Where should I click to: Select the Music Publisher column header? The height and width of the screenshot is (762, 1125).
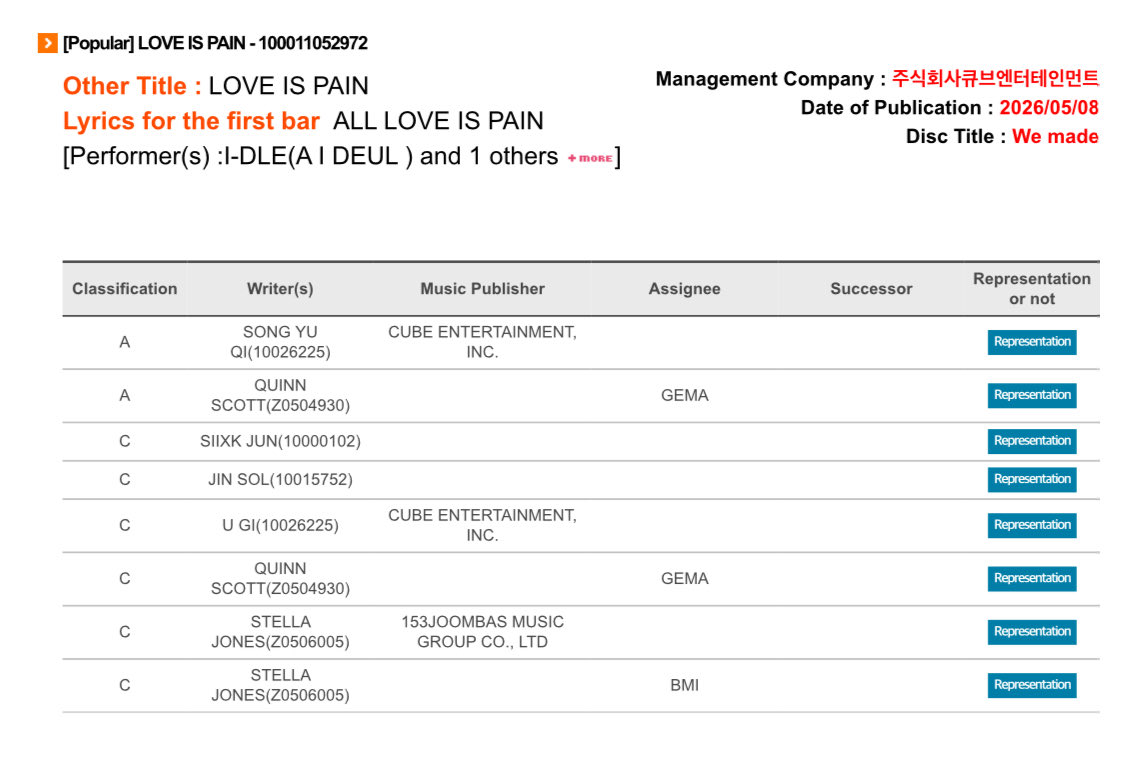click(x=482, y=289)
